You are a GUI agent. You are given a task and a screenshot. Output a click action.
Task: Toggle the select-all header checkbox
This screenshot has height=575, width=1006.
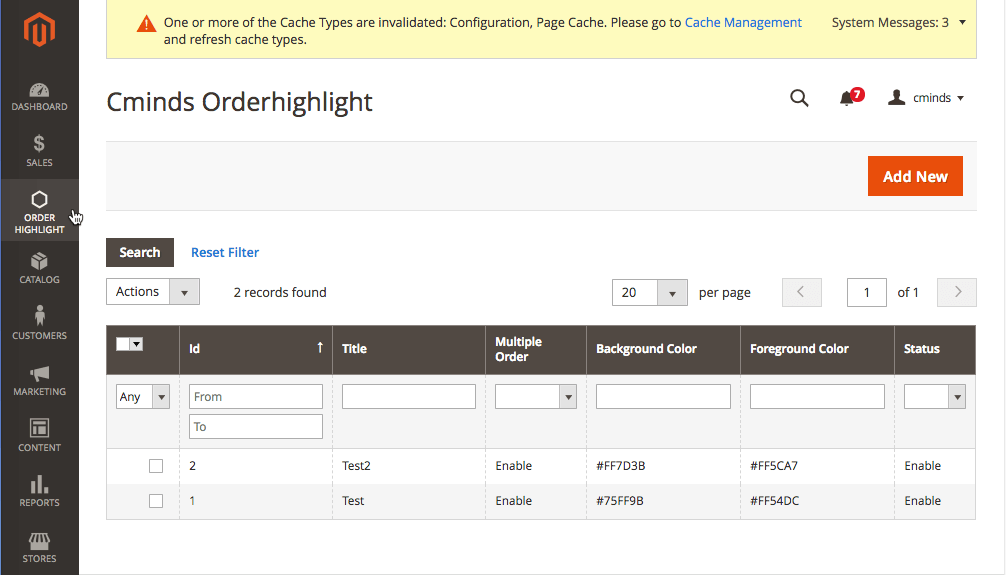[123, 344]
